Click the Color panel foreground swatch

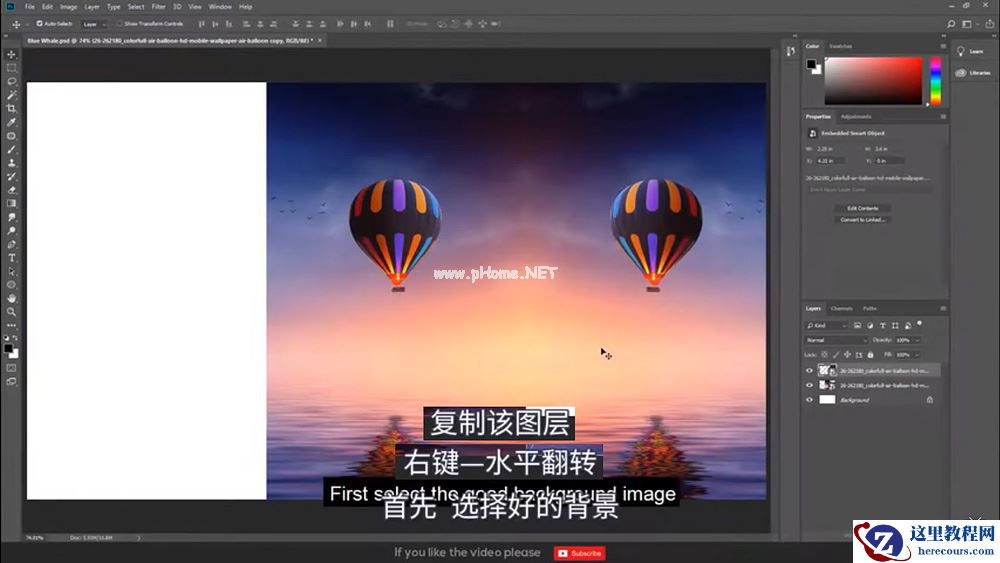tap(811, 64)
